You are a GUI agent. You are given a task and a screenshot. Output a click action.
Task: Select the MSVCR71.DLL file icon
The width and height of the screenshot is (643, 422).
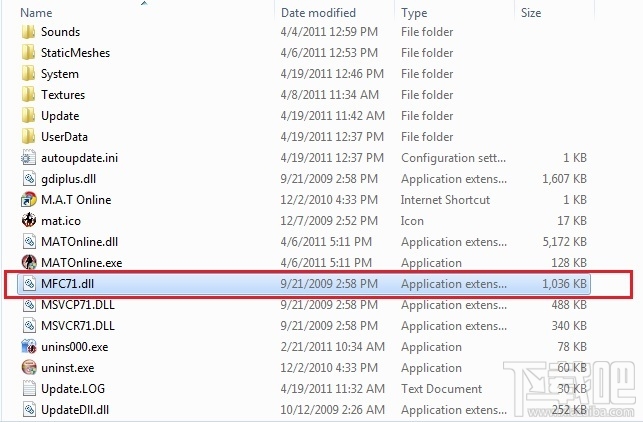(29, 326)
